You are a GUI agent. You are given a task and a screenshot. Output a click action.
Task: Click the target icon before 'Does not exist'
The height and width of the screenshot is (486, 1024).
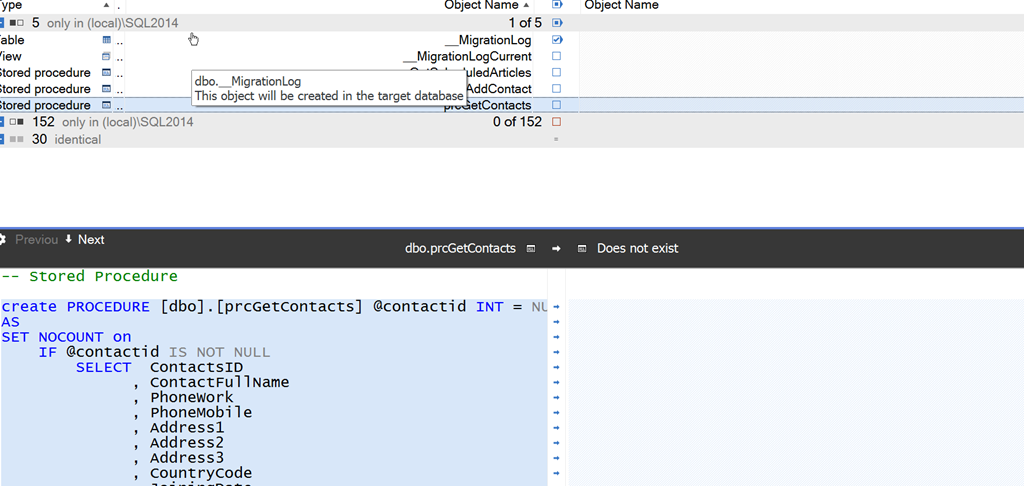[582, 248]
